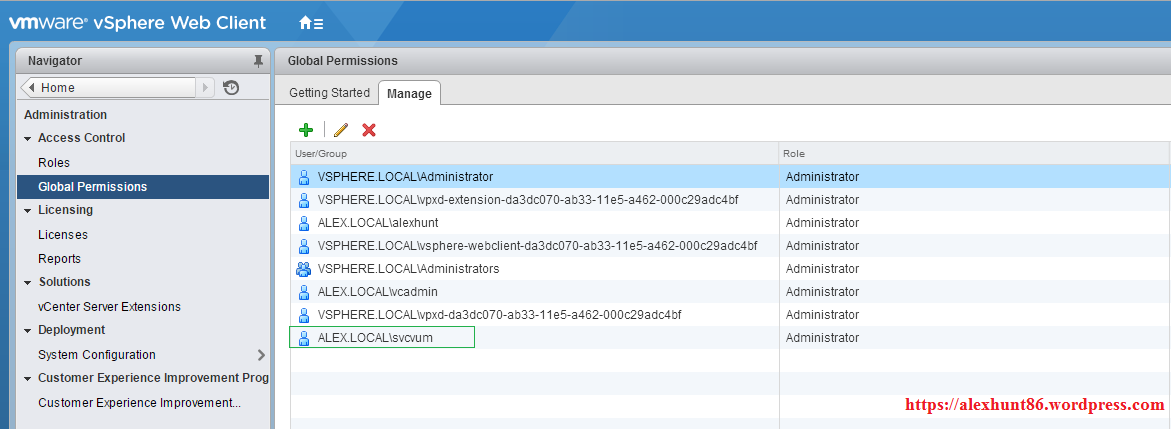Switch to the Getting Started tab
The height and width of the screenshot is (429, 1171).
(x=329, y=93)
